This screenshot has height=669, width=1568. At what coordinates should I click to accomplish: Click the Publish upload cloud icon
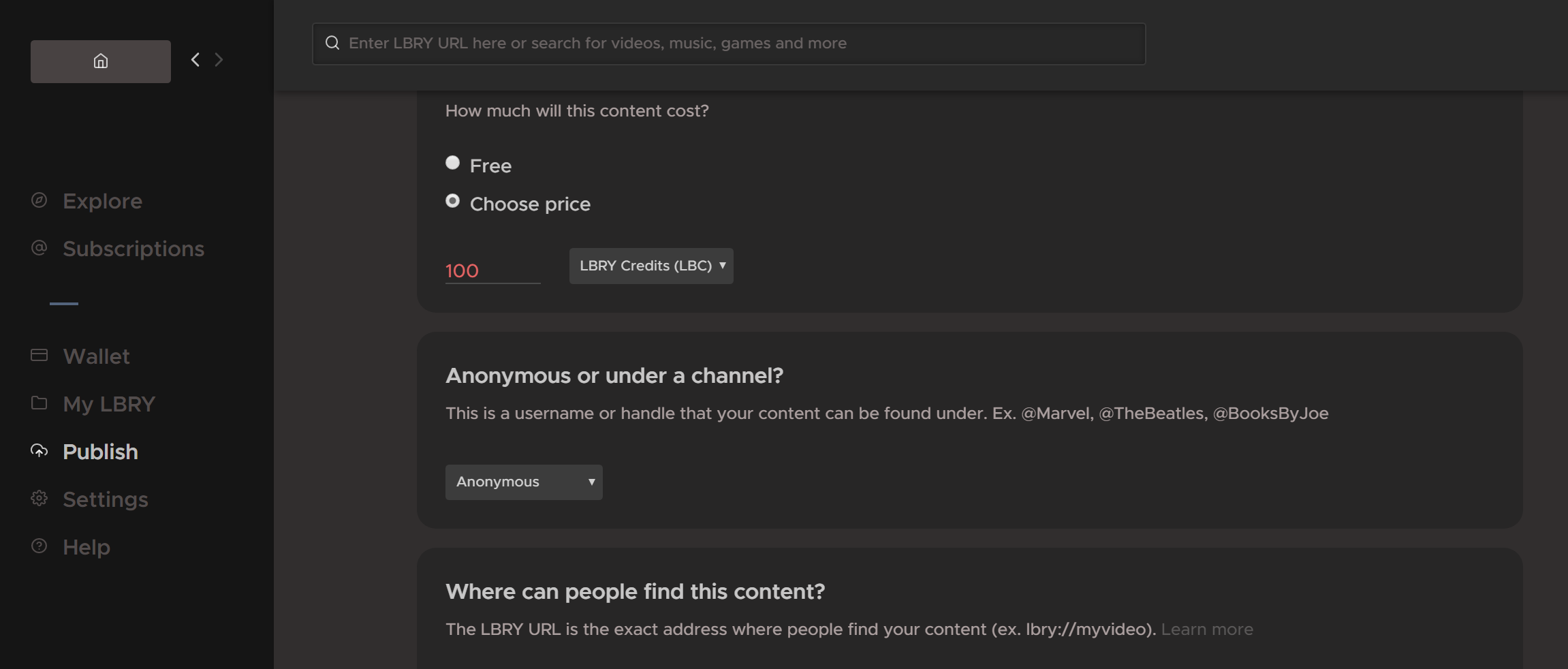40,450
